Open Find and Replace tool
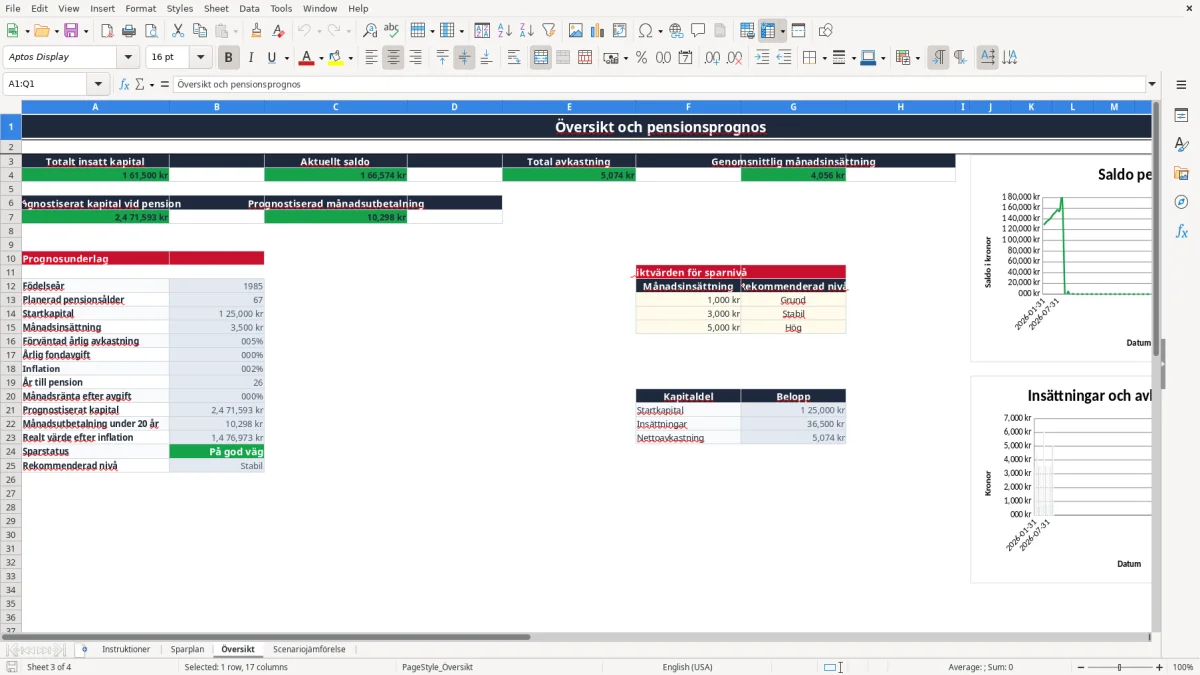 pyautogui.click(x=370, y=31)
